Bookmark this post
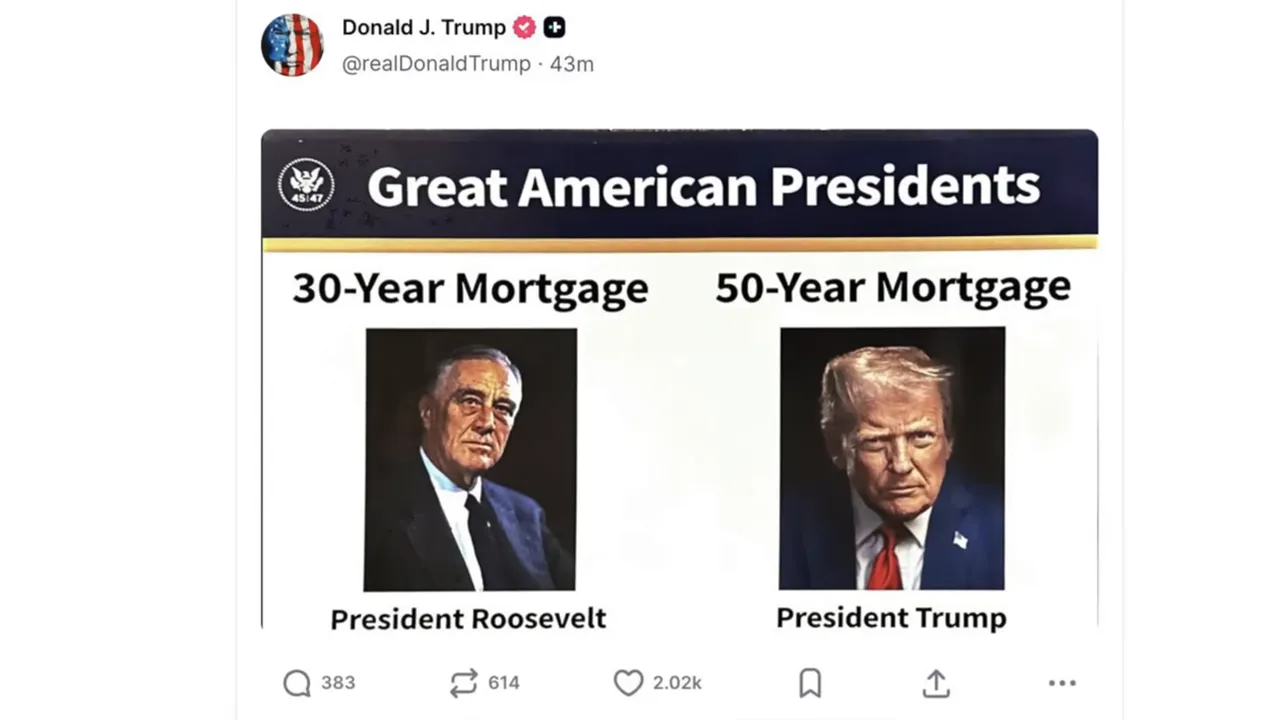This screenshot has width=1280, height=720. [x=810, y=683]
